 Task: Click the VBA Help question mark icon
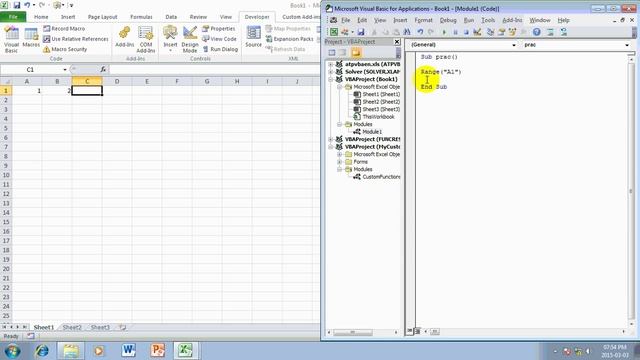tap(536, 32)
